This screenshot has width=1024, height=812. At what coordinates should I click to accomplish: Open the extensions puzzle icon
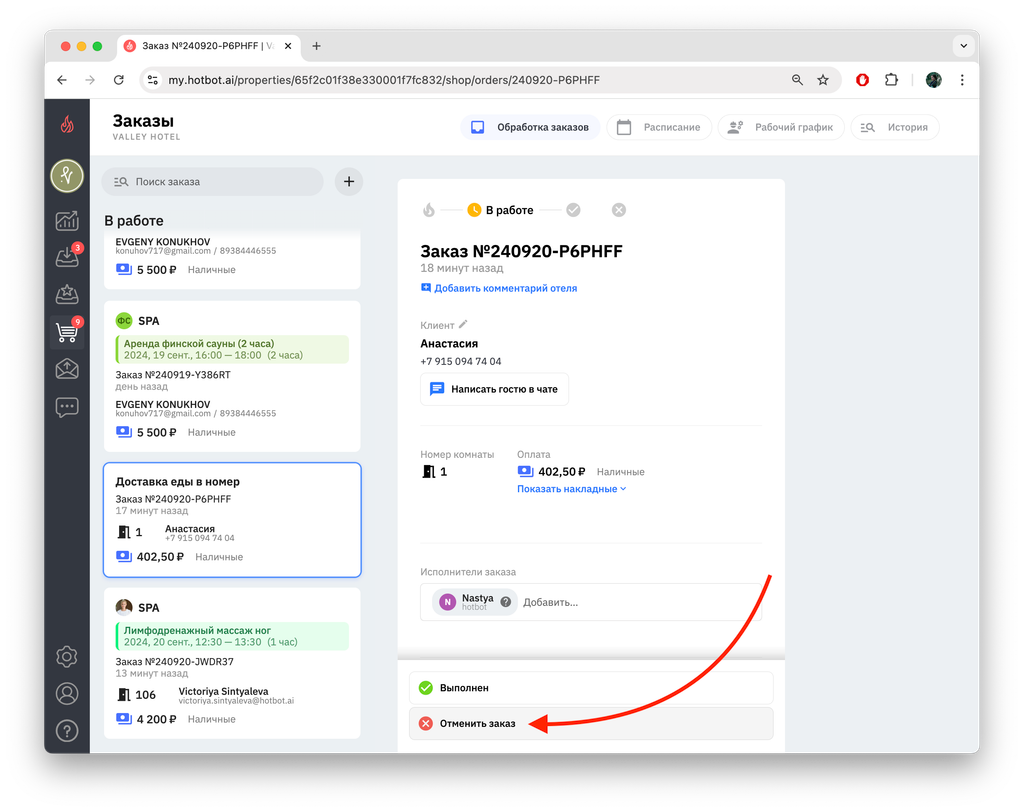(891, 80)
